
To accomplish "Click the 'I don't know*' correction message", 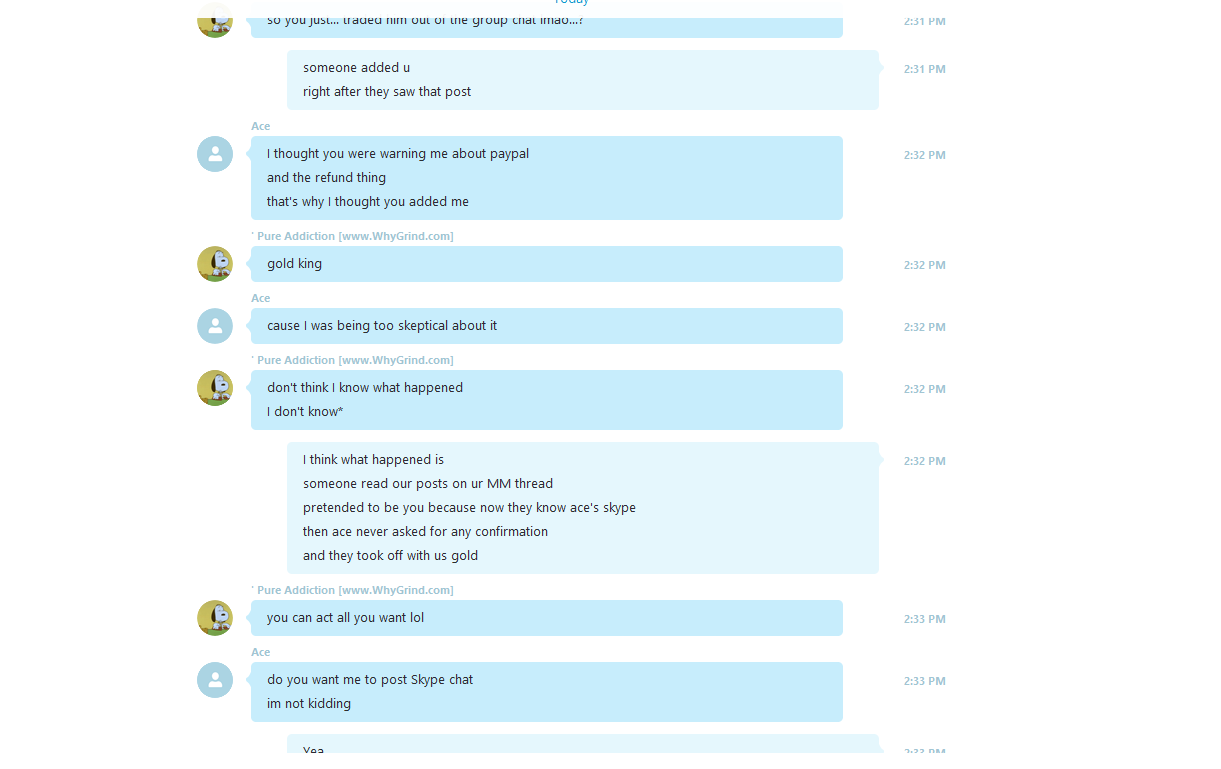I will pyautogui.click(x=305, y=412).
